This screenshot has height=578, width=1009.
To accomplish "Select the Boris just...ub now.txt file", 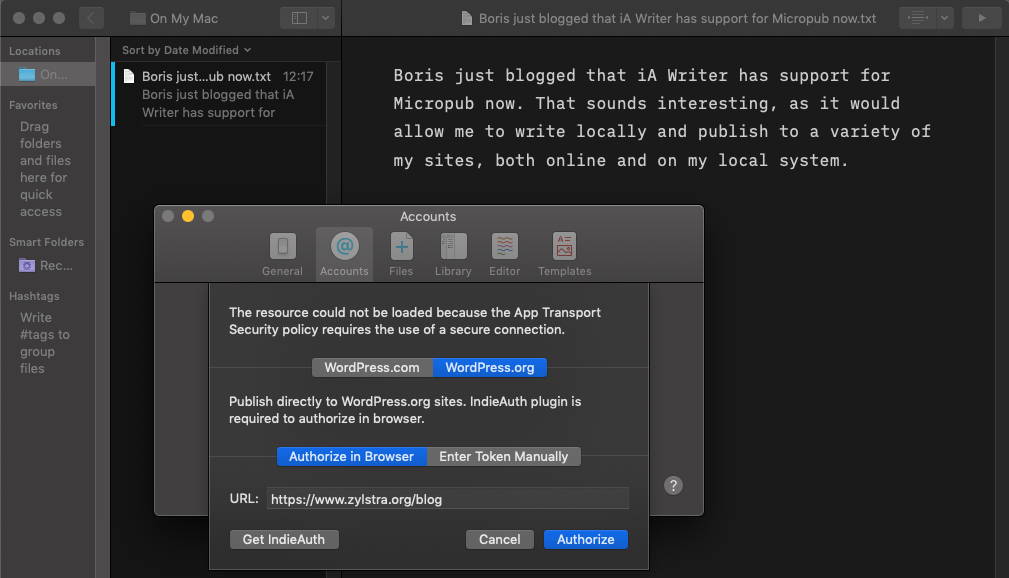I will (x=219, y=94).
